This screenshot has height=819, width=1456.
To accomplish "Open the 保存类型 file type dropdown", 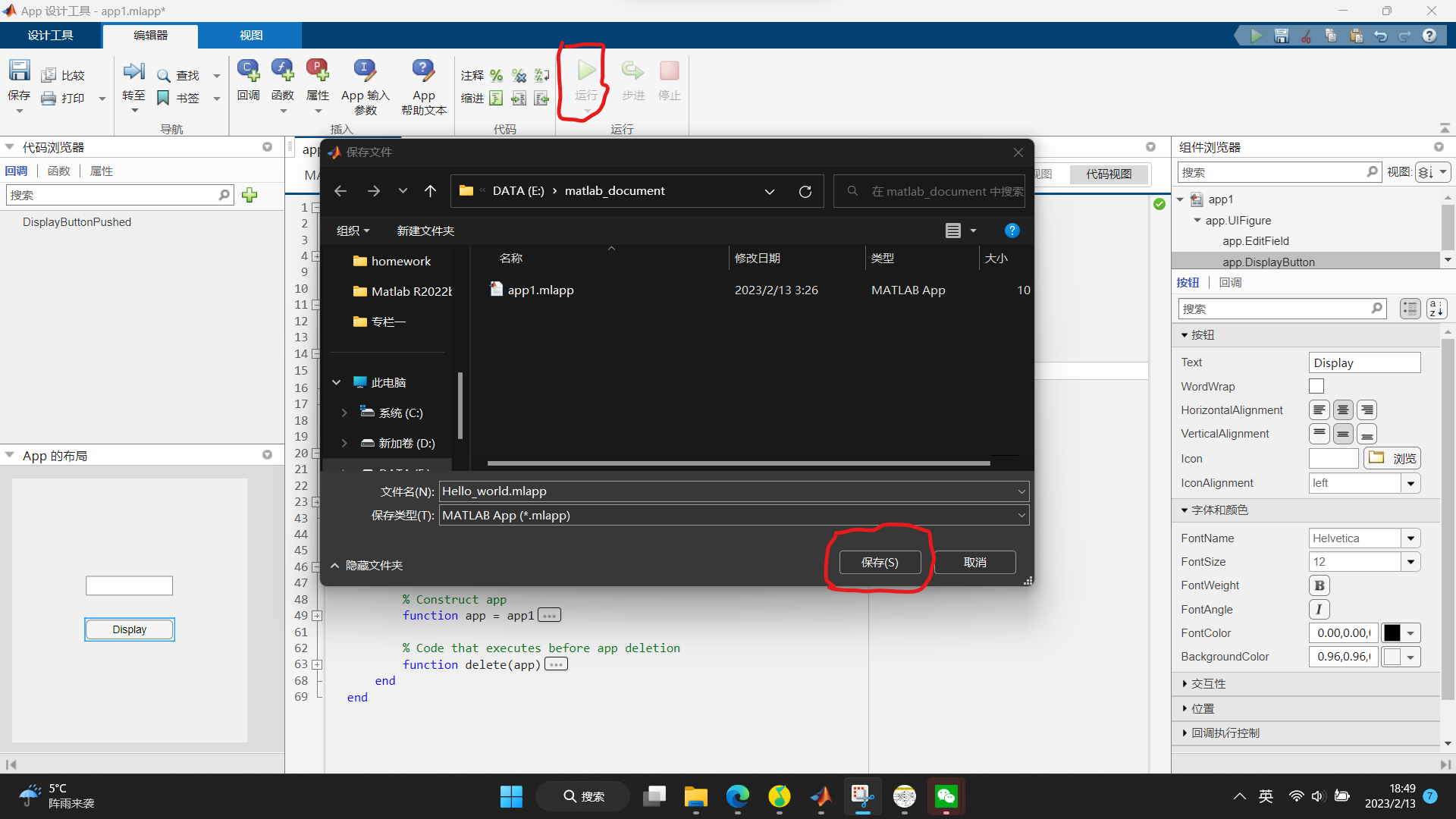I will point(1022,515).
